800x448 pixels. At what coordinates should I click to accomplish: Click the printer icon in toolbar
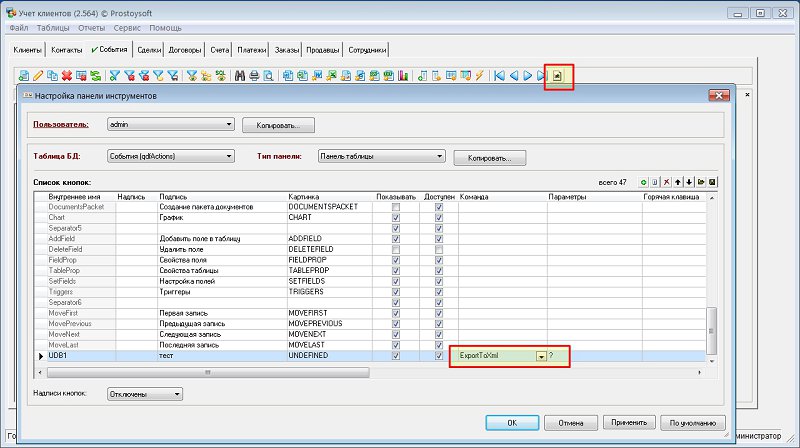254,76
